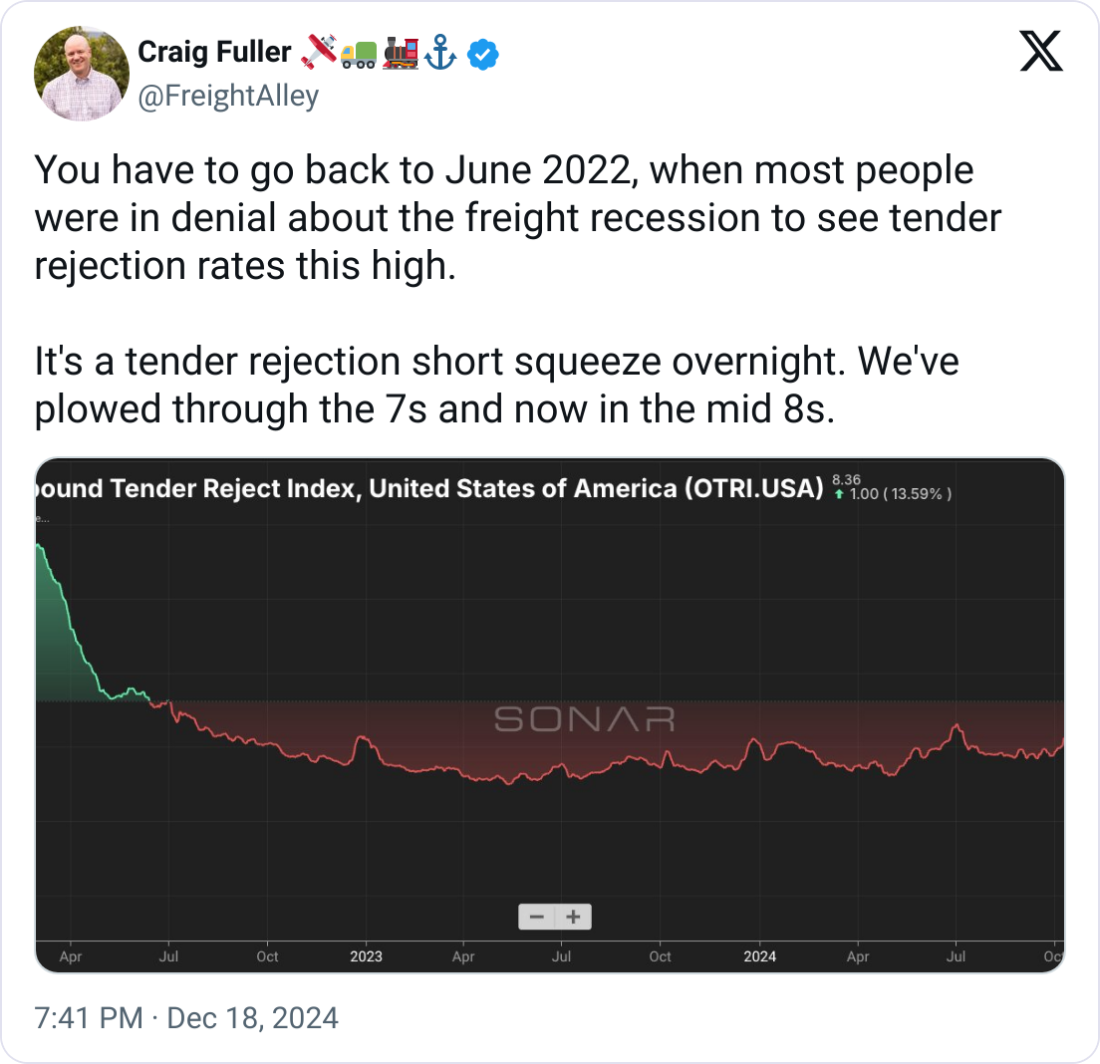This screenshot has height=1064, width=1100.
Task: Select the 2024 marker on time axis
Action: pos(759,956)
